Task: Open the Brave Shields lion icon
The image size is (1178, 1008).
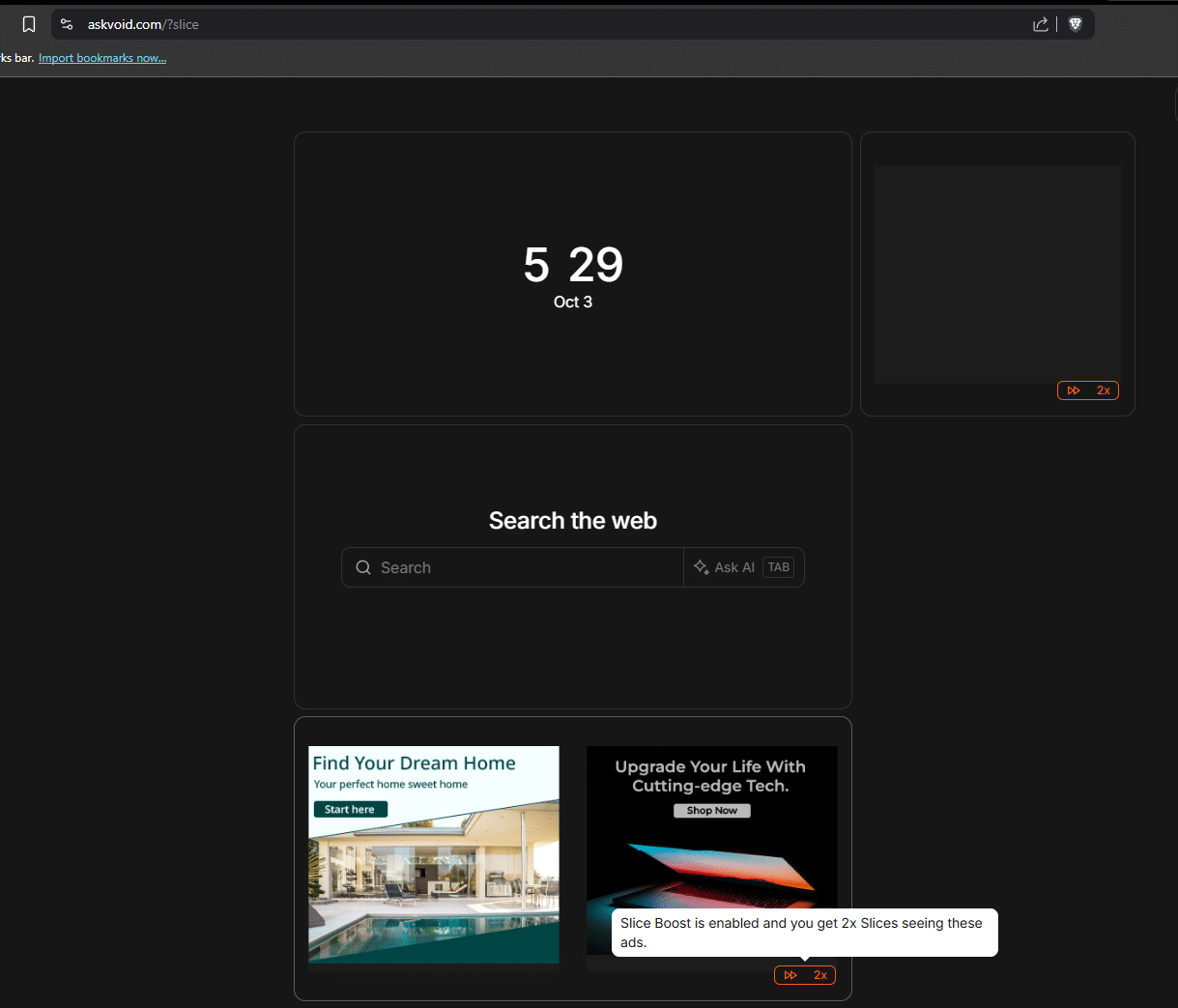Action: point(1075,24)
